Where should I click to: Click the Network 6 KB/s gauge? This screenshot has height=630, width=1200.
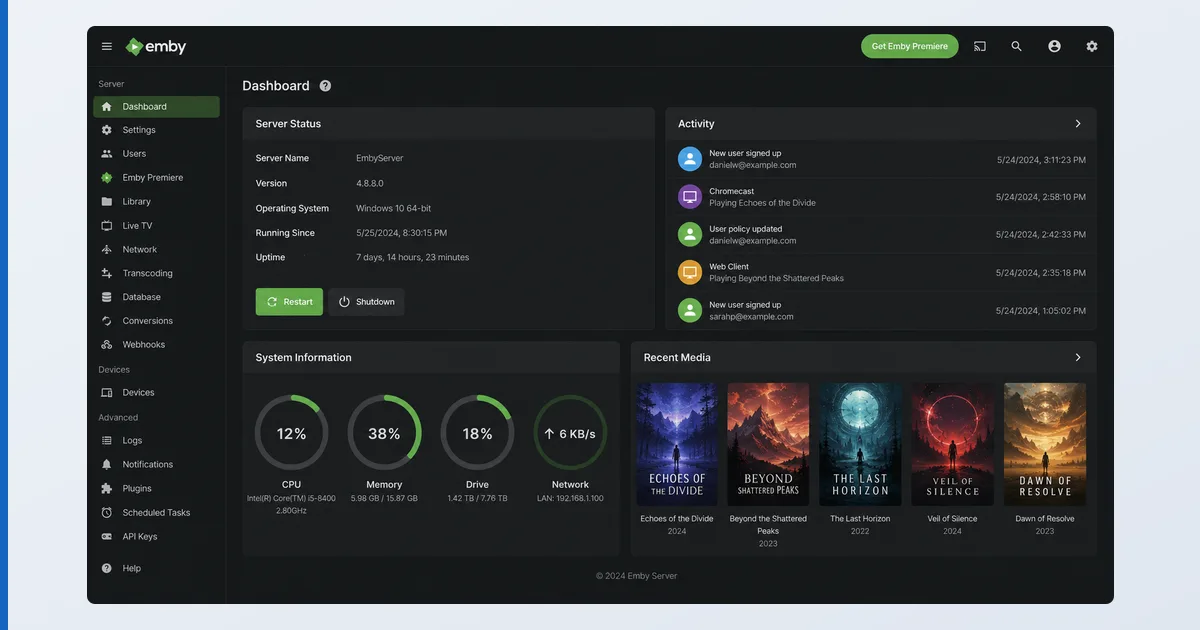coord(570,433)
